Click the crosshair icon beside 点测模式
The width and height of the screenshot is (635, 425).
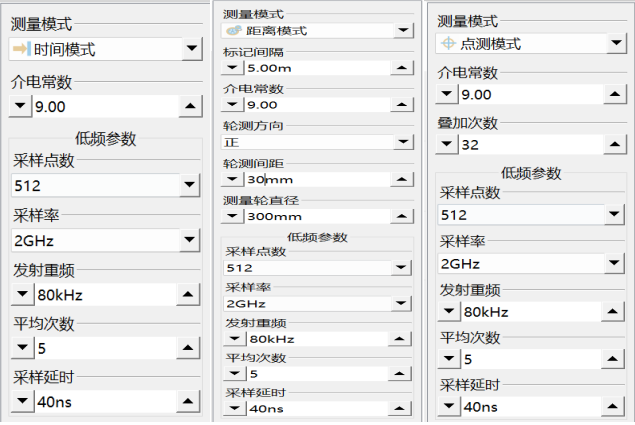pos(447,44)
